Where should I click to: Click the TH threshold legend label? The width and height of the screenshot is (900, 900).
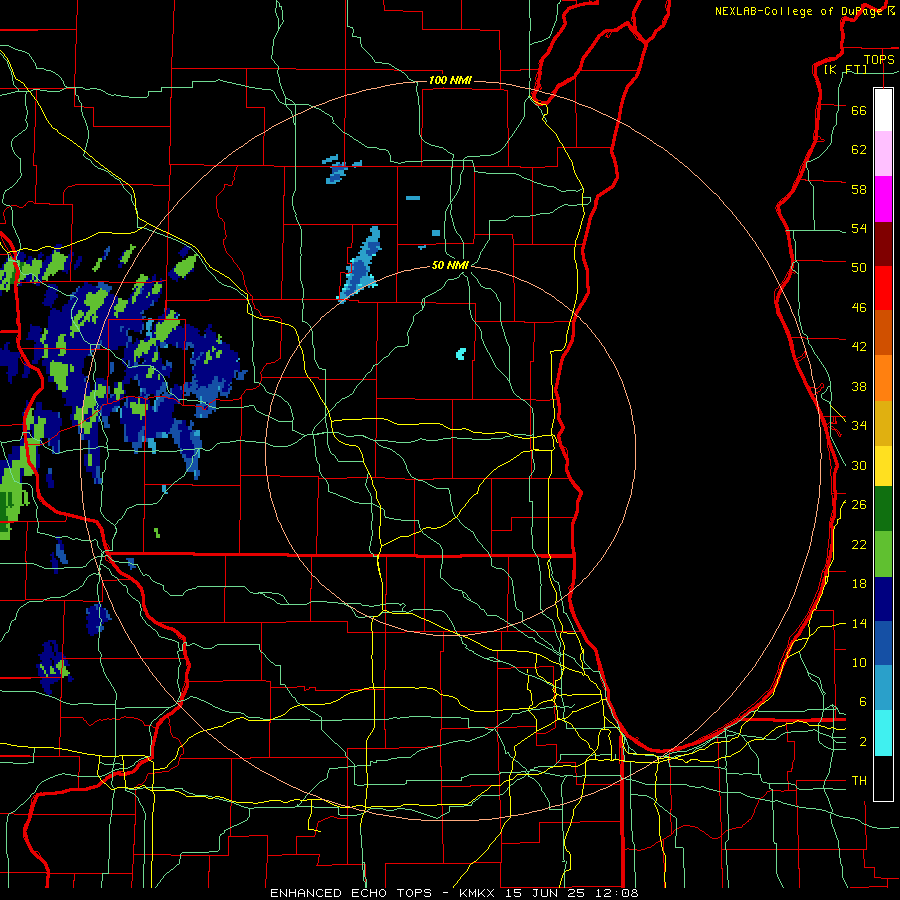(x=859, y=781)
